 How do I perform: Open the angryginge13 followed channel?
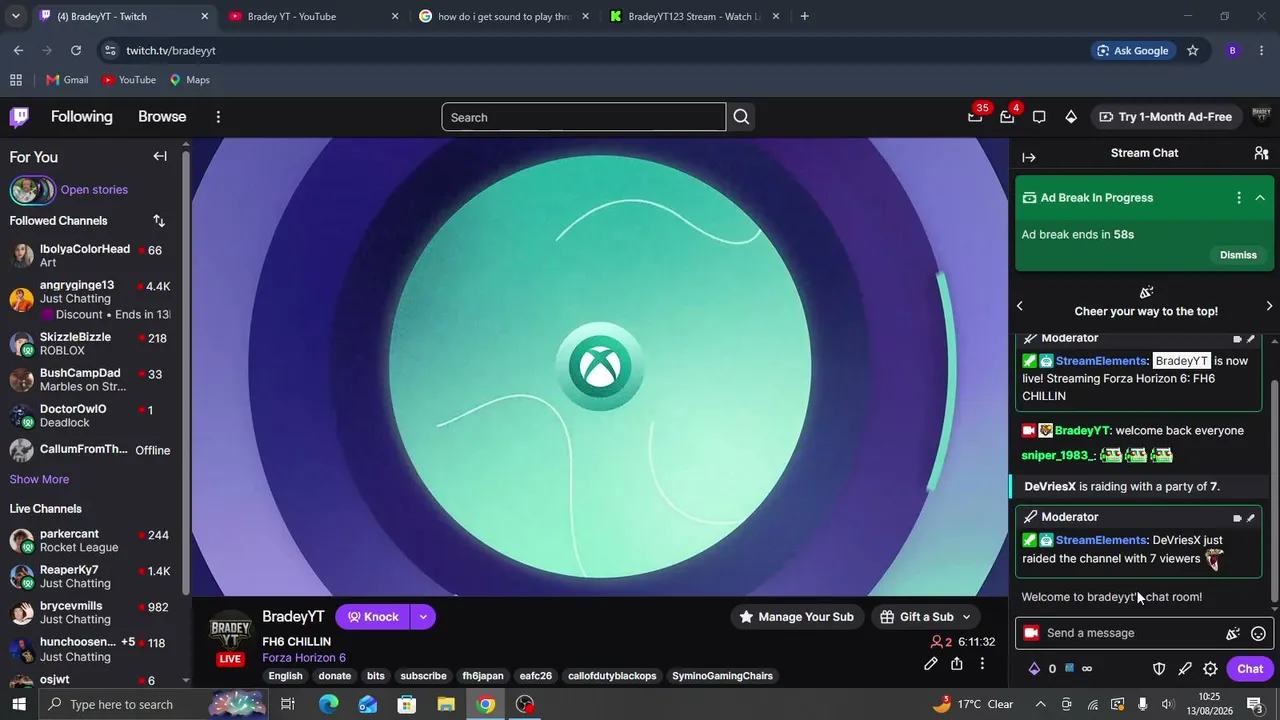click(x=90, y=299)
